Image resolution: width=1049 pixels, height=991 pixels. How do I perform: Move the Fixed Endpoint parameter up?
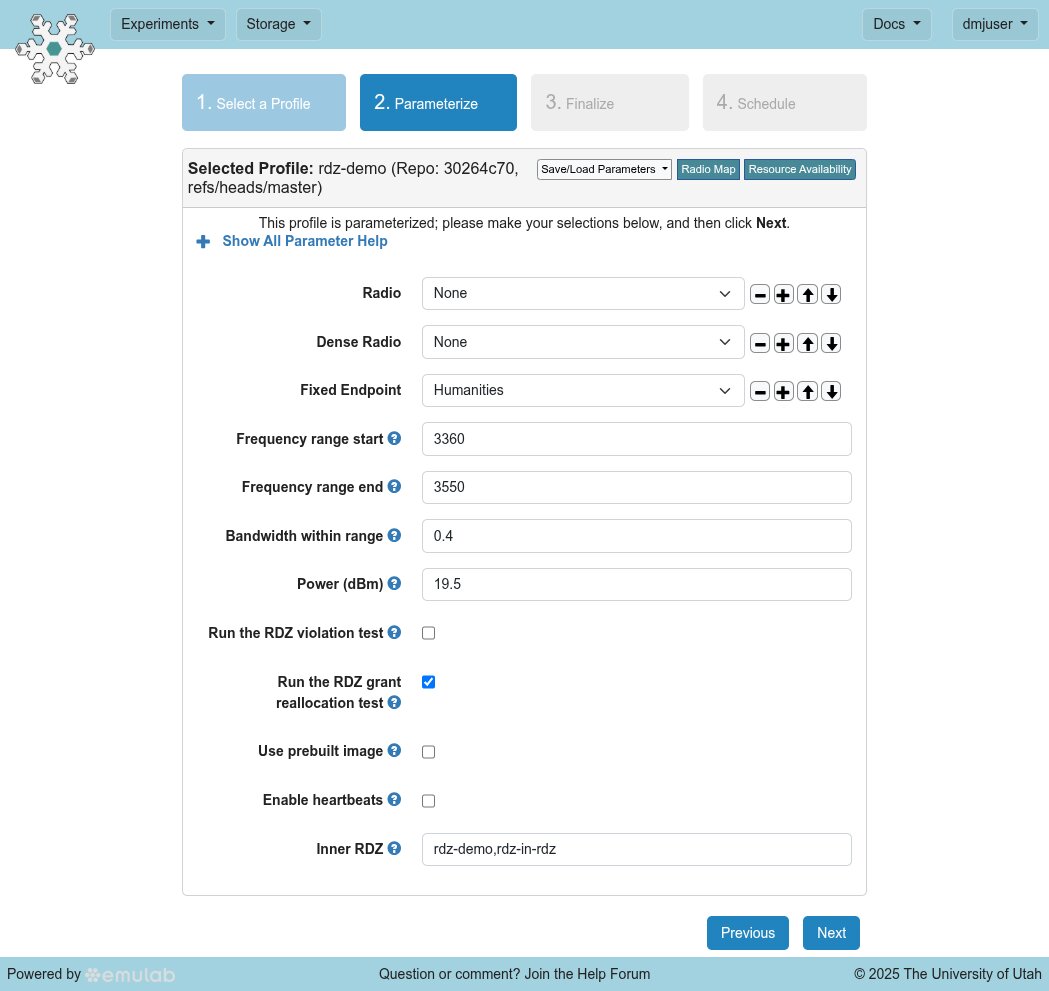pos(807,391)
